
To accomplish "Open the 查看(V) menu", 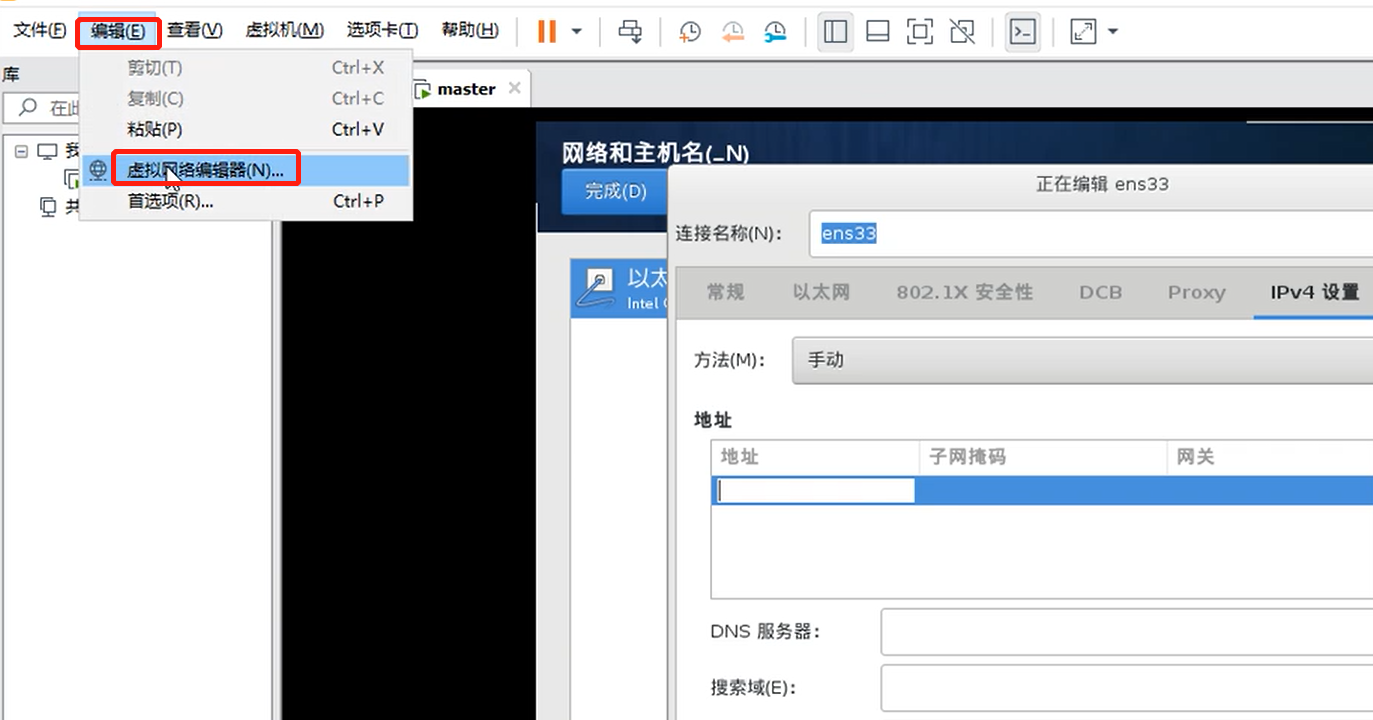I will pyautogui.click(x=194, y=31).
